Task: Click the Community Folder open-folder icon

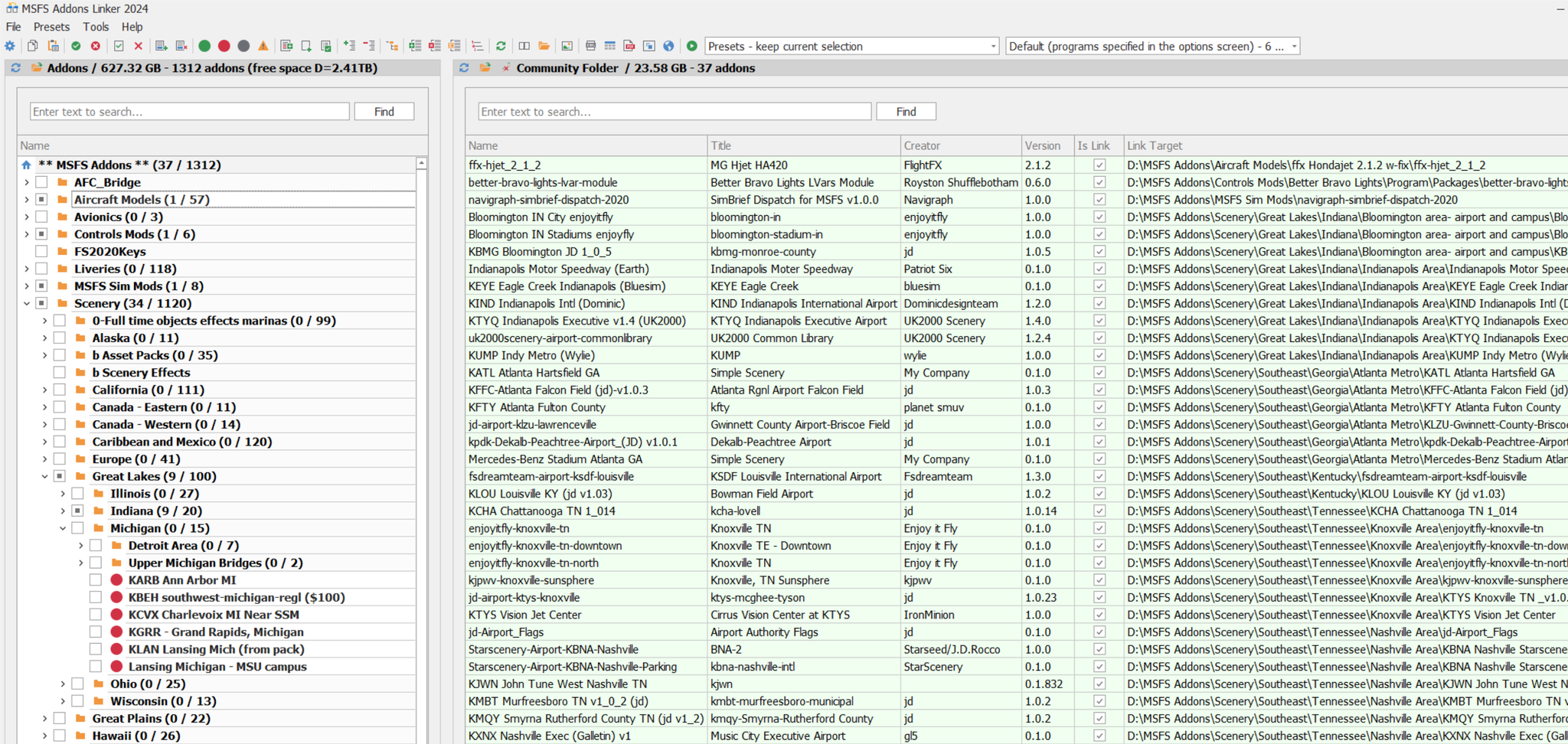Action: tap(485, 68)
